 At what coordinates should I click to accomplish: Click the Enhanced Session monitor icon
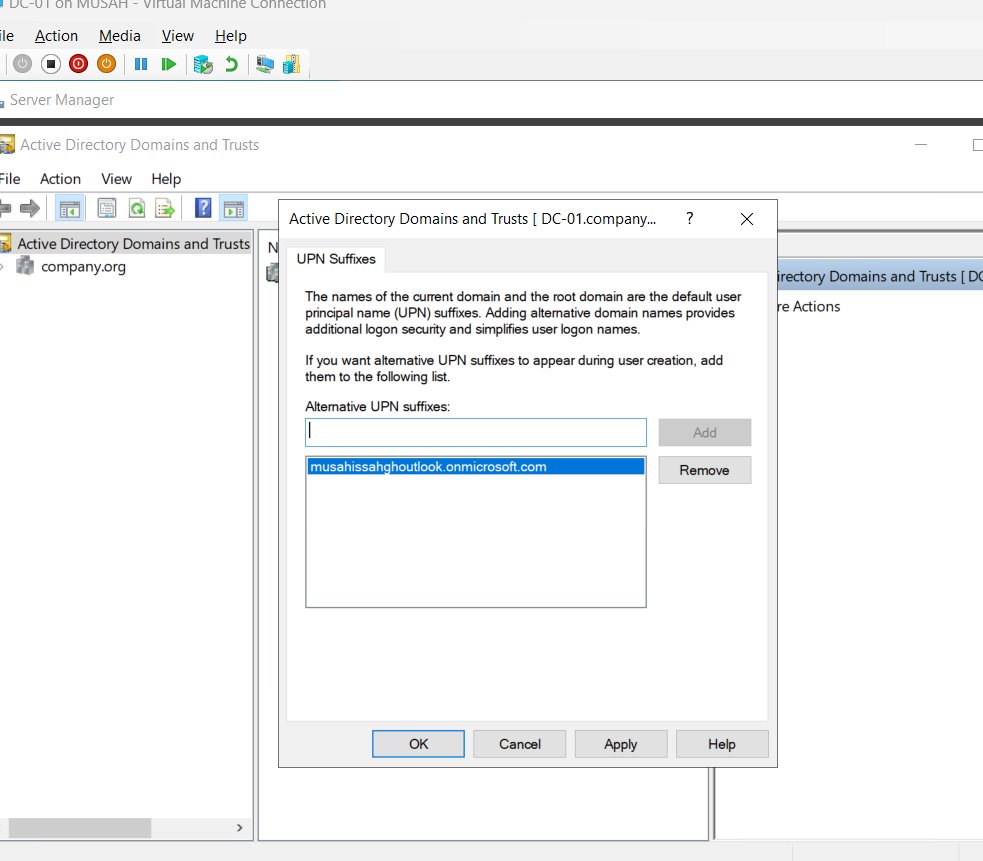265,64
